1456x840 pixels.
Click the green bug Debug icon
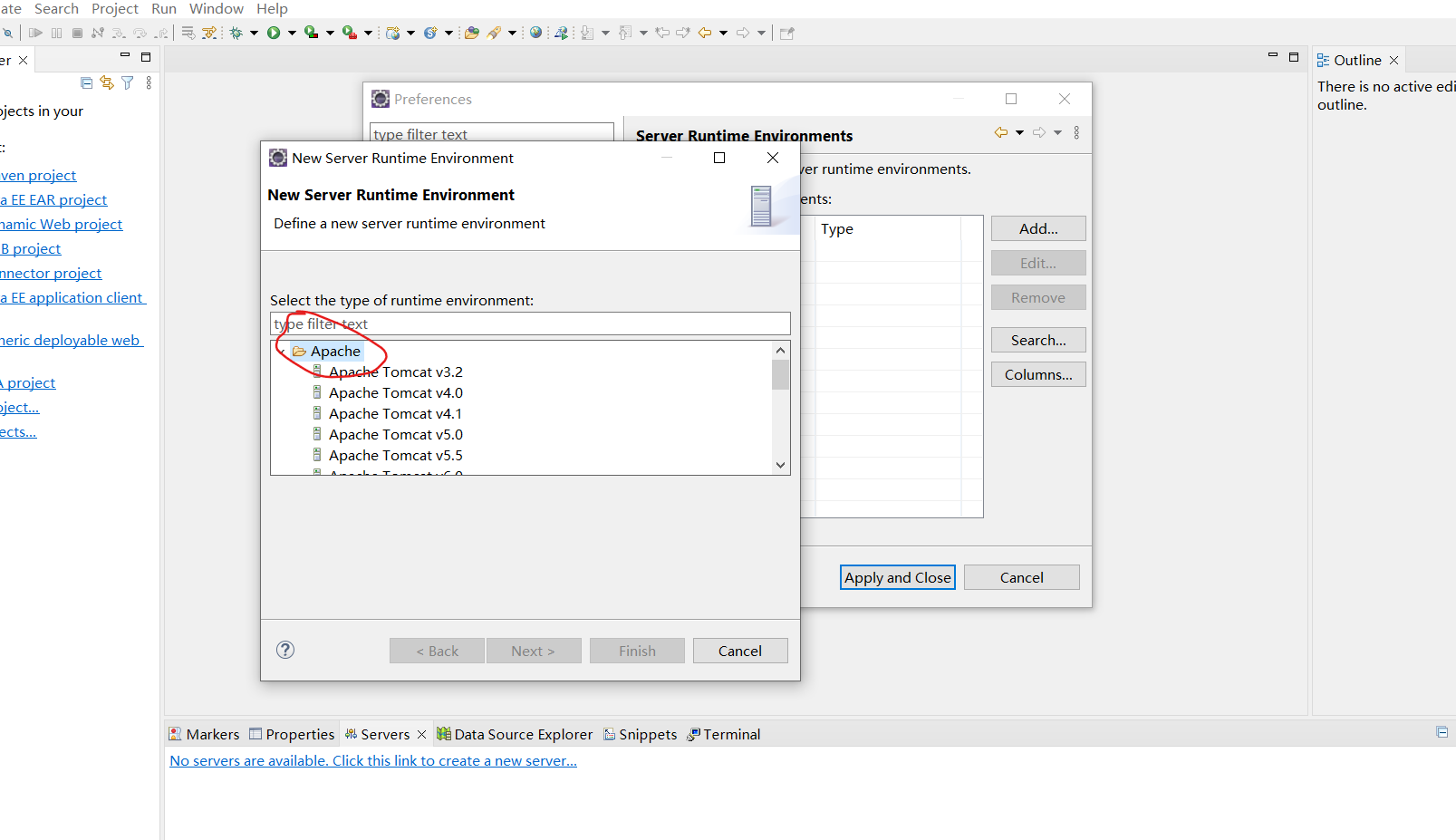pos(236,33)
